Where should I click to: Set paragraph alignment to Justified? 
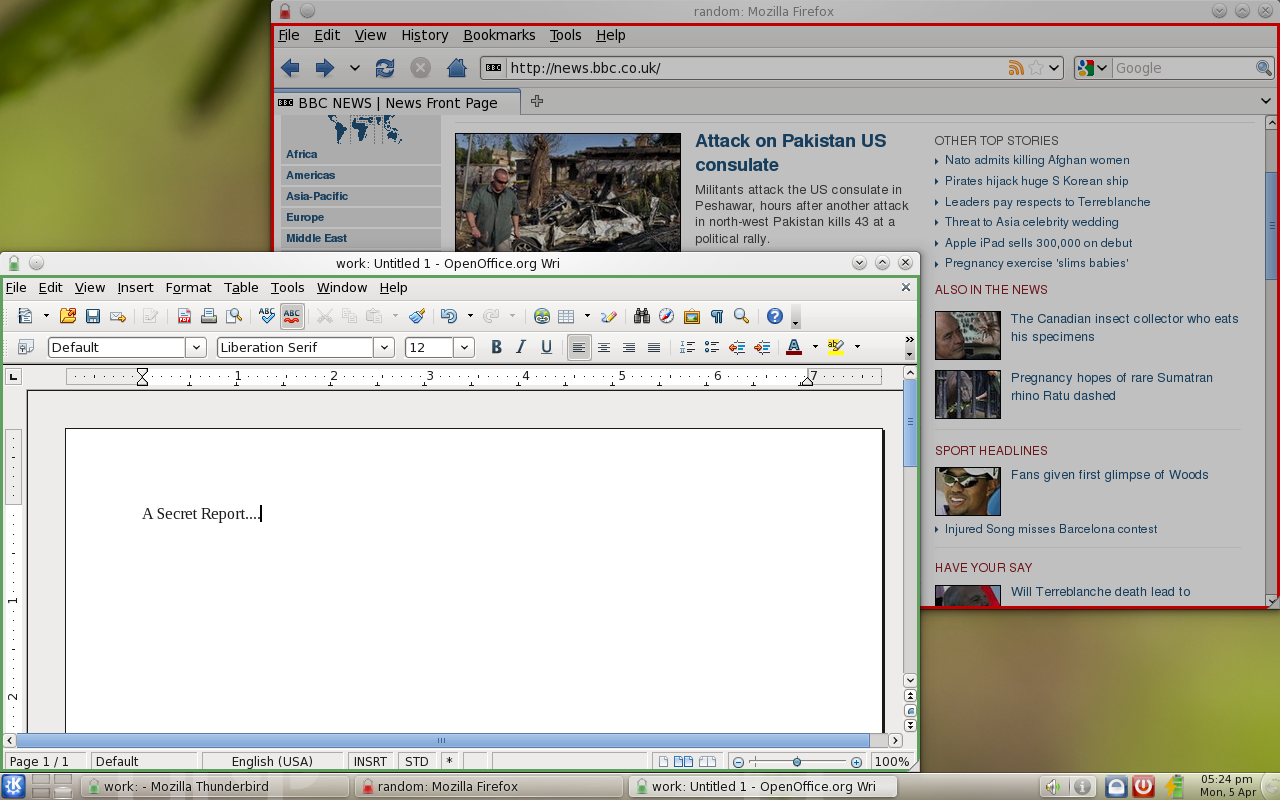(654, 347)
